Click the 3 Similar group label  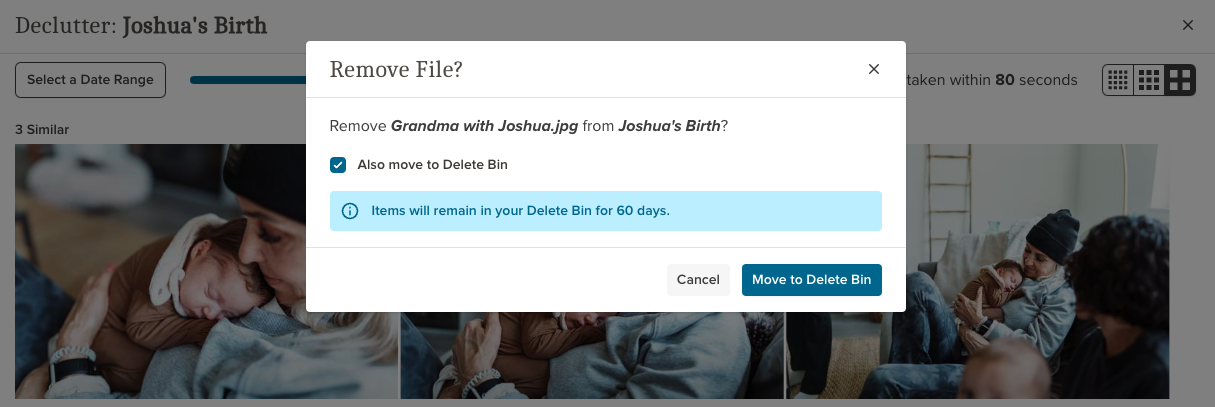tap(42, 130)
